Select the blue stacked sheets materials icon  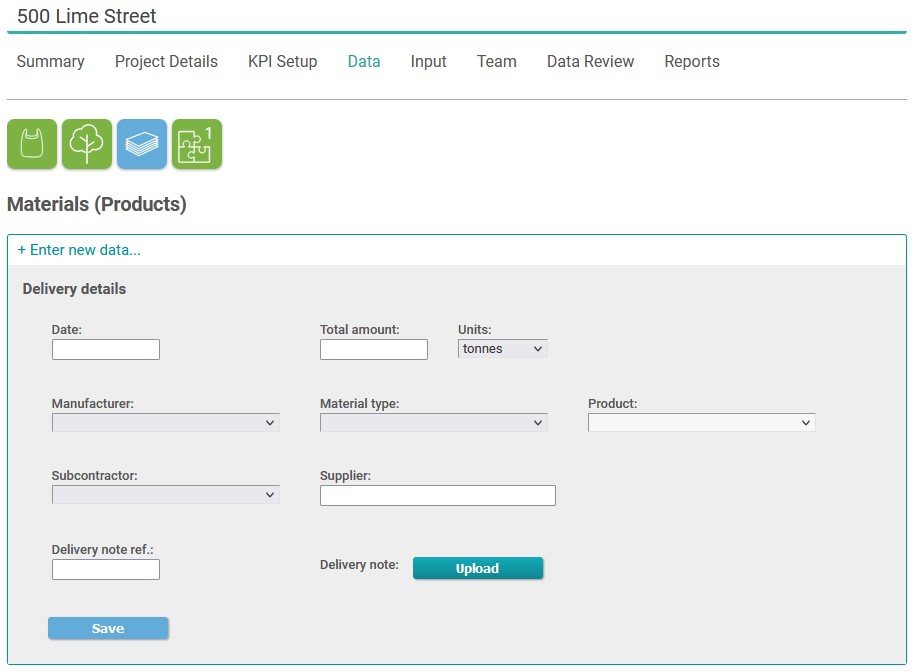[142, 144]
